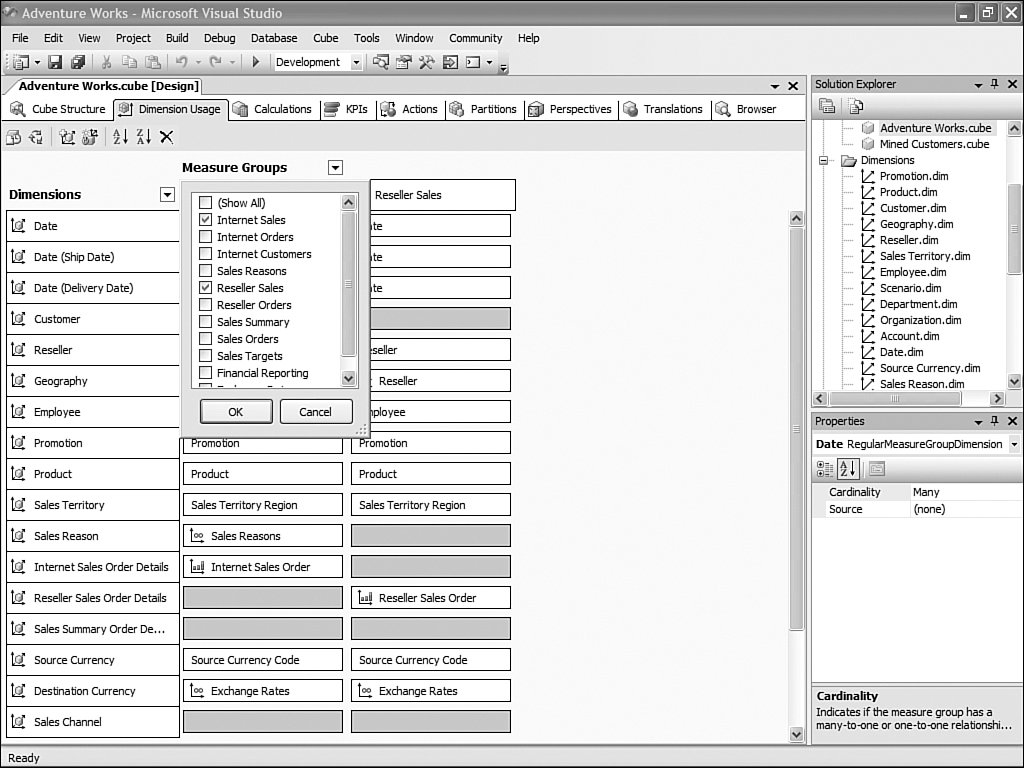Screen dimensions: 1024x768
Task: Click the Property Pages icon in Properties
Action: point(877,469)
